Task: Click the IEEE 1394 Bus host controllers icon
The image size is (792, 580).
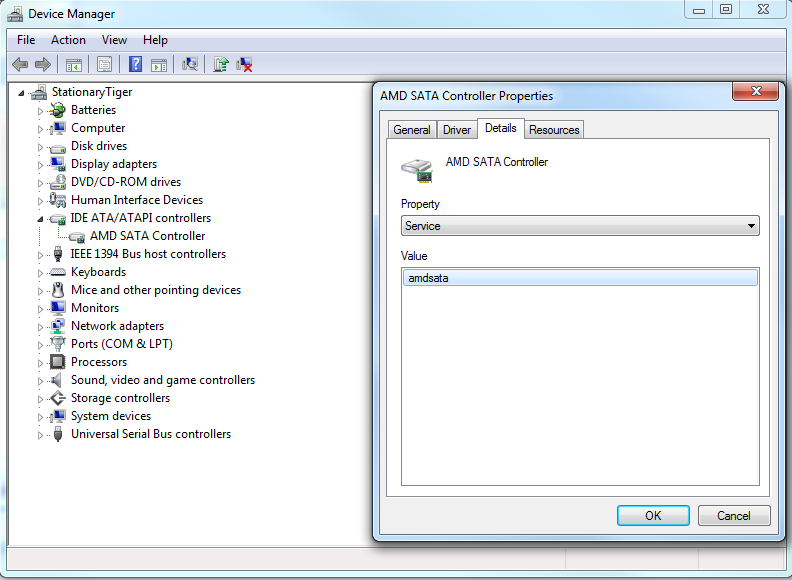Action: (x=58, y=254)
